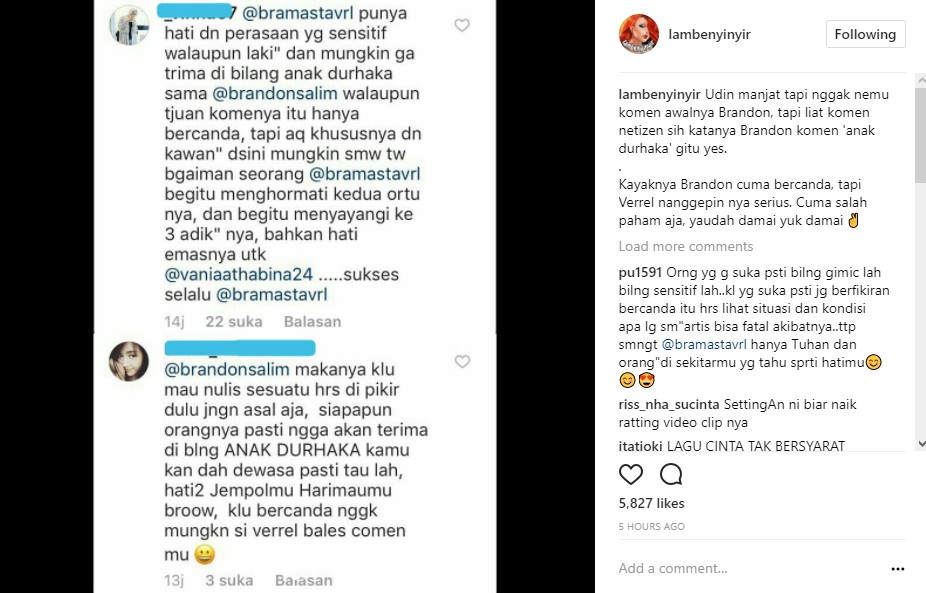Like the @brandonsalim reply comment heart
Viewport: 926px width, 593px height.
[462, 361]
